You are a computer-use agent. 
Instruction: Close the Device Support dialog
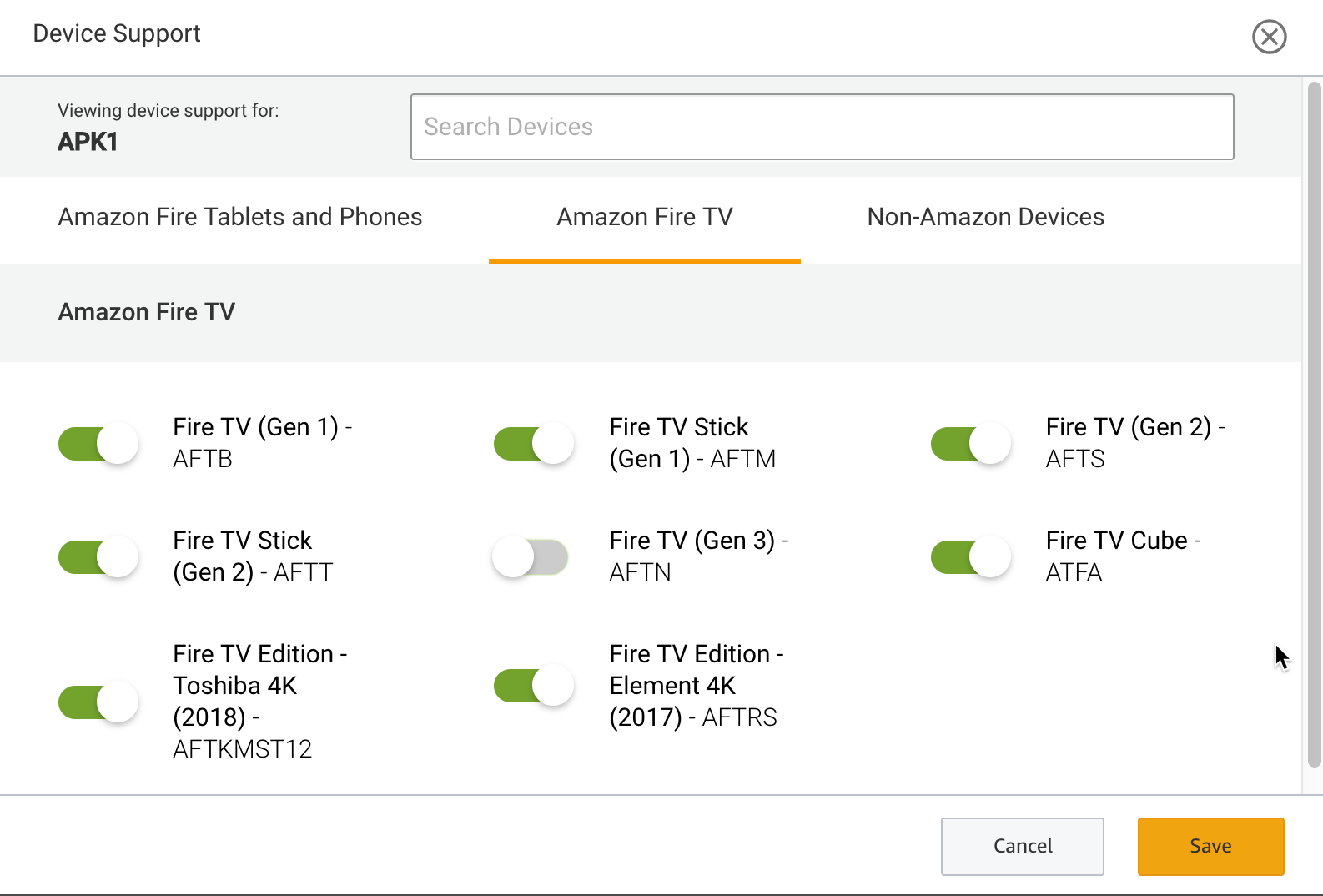pos(1269,37)
